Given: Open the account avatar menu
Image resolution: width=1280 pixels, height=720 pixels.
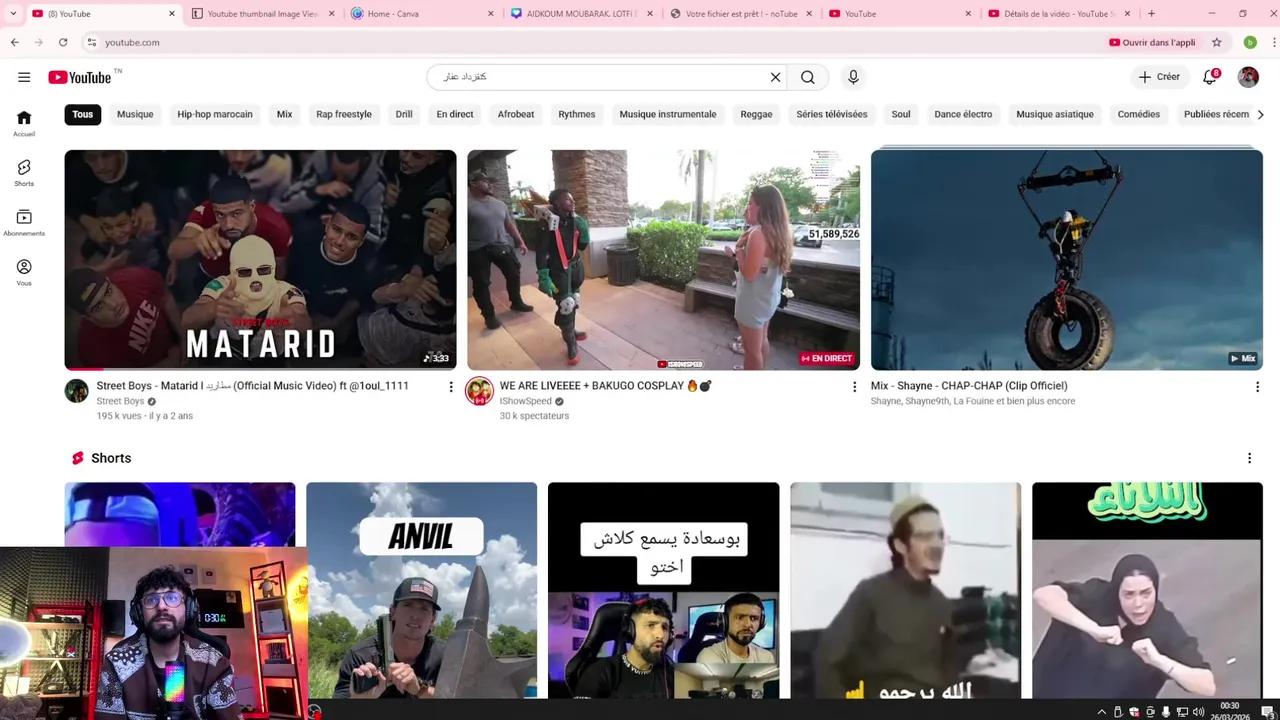Looking at the screenshot, I should point(1248,77).
